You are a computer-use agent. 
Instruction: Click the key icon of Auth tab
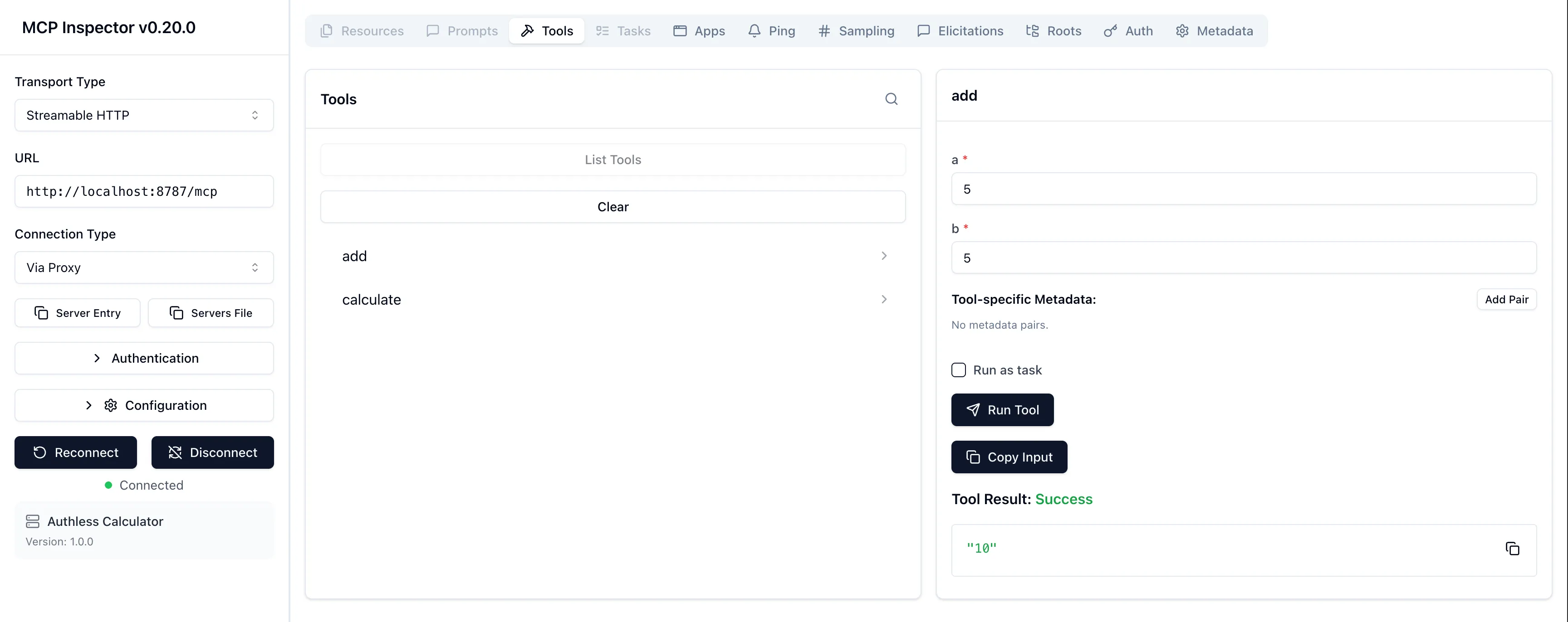pos(1110,31)
